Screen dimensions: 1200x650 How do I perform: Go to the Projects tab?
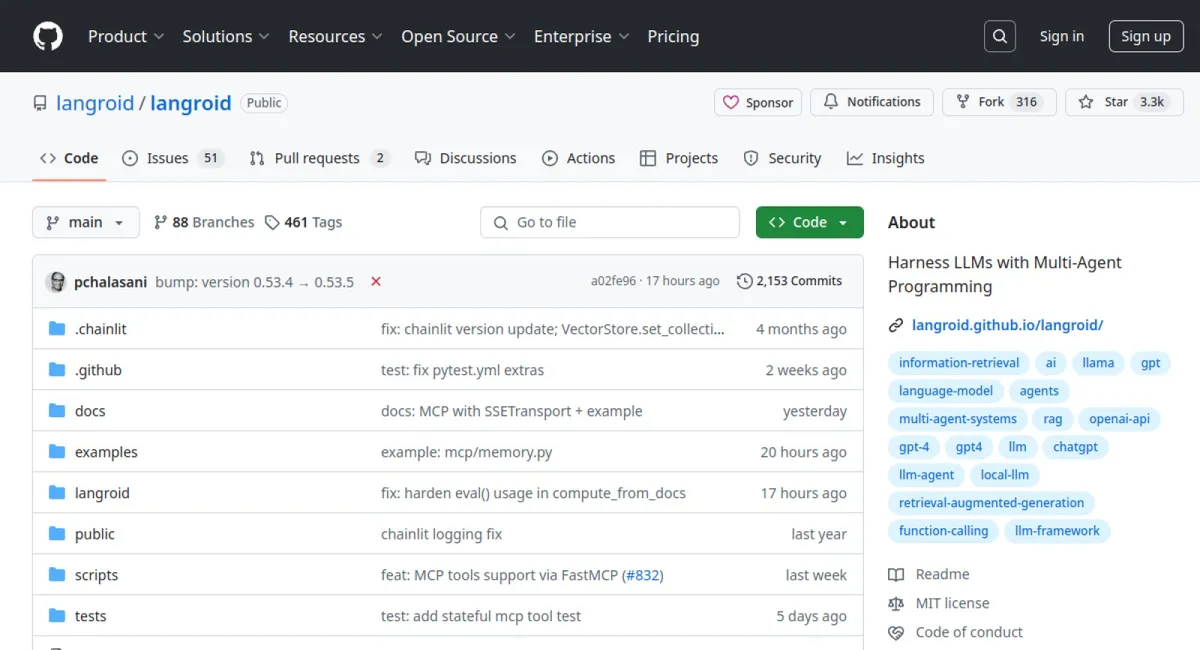pyautogui.click(x=679, y=158)
